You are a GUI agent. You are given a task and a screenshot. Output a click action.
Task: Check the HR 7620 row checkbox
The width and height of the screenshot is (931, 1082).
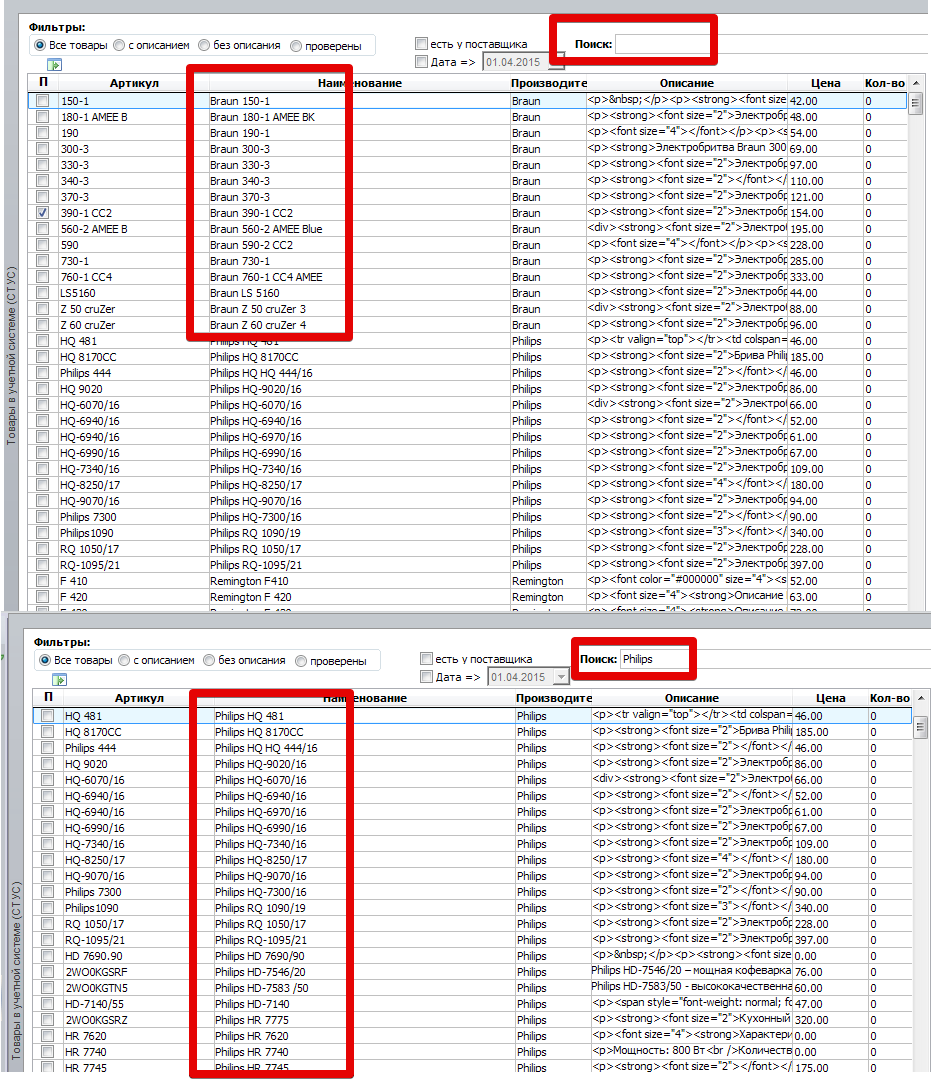(48, 1035)
